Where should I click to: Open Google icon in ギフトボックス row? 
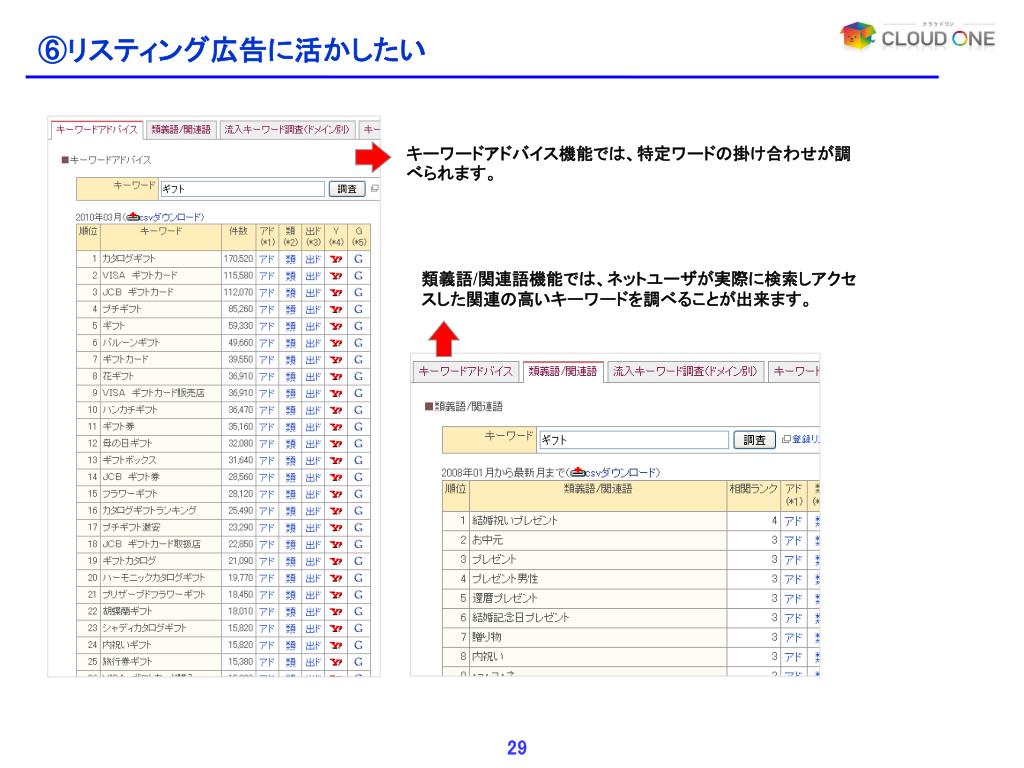pyautogui.click(x=359, y=460)
